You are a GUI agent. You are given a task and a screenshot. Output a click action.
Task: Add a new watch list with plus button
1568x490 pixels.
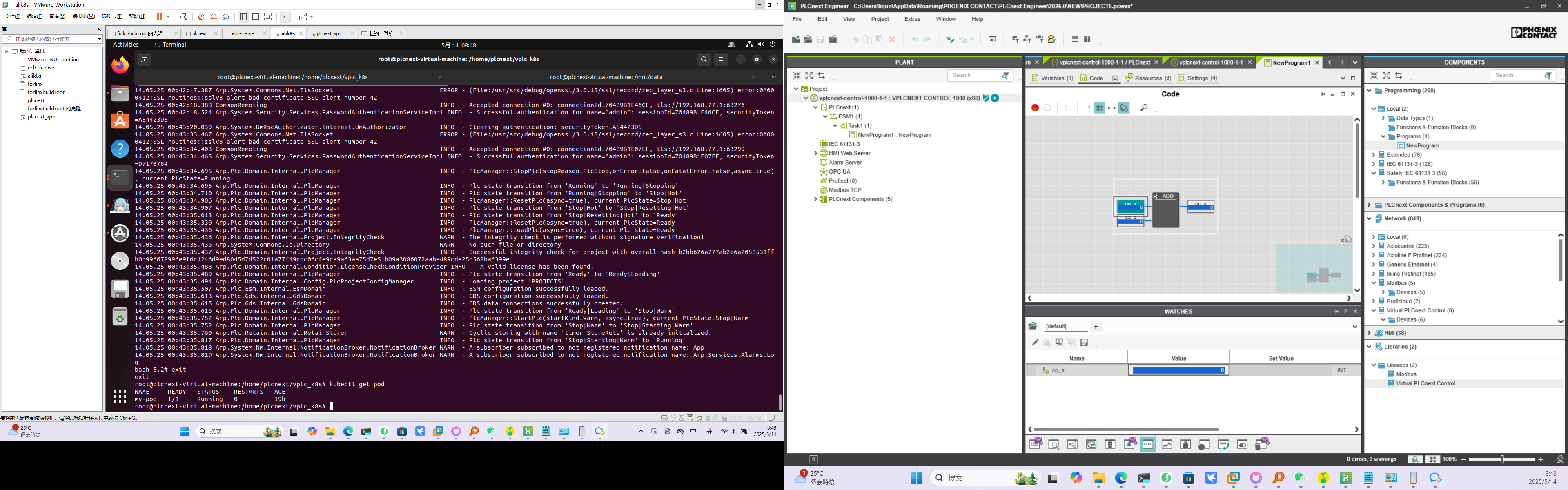(1096, 327)
